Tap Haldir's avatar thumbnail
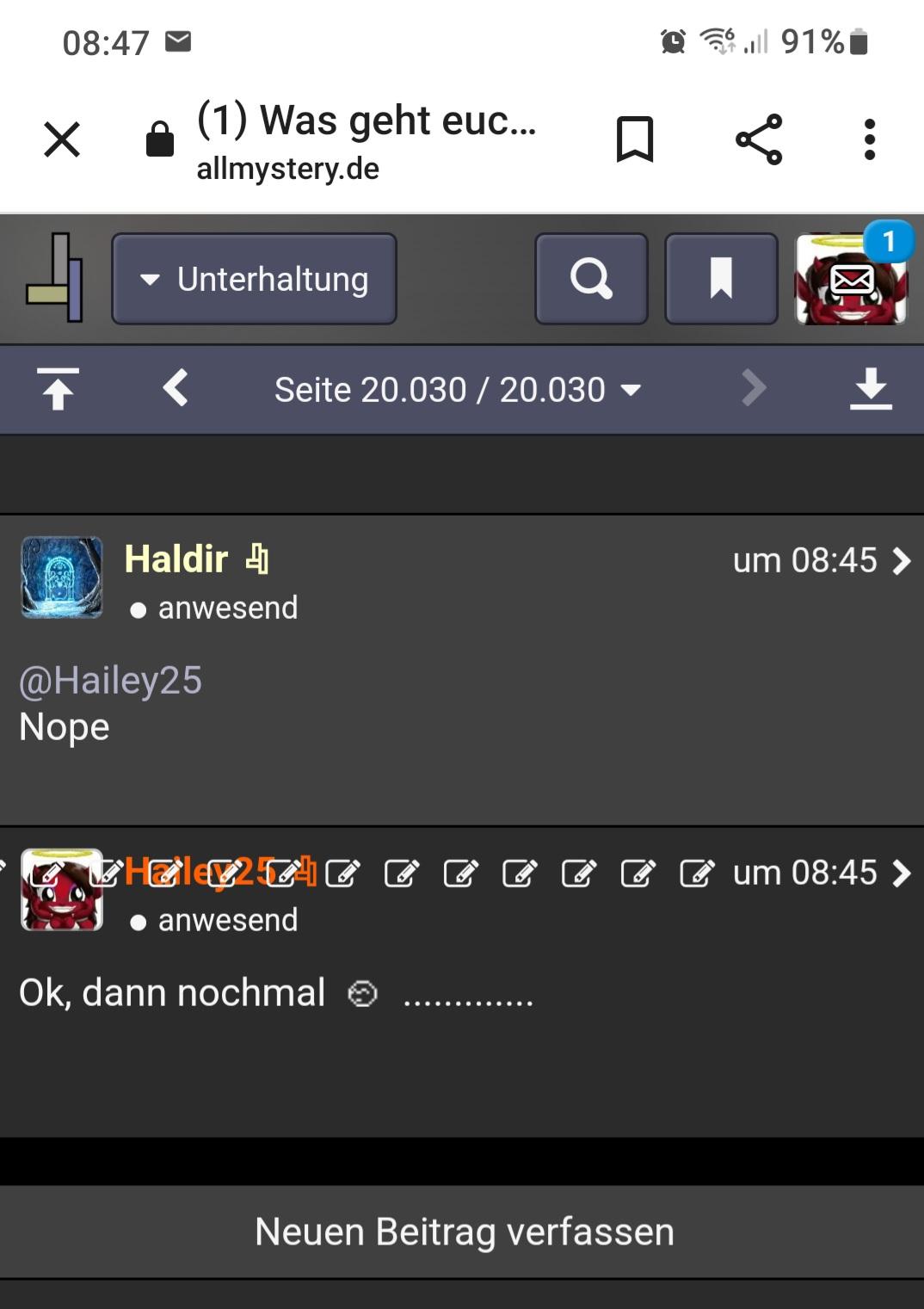924x1309 pixels. click(x=62, y=577)
